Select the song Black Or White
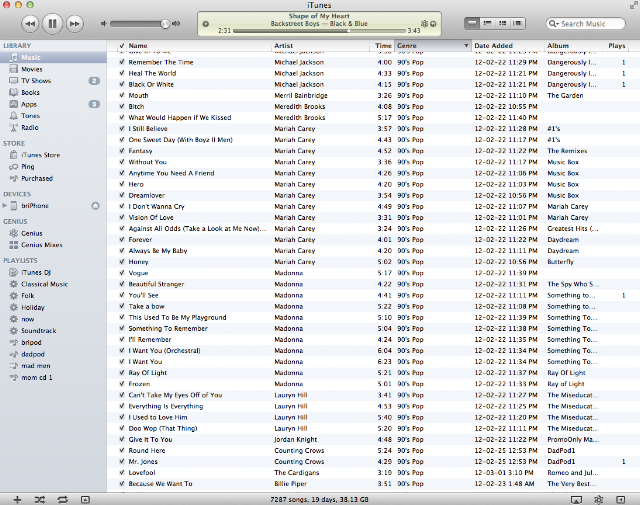 [x=373, y=84]
